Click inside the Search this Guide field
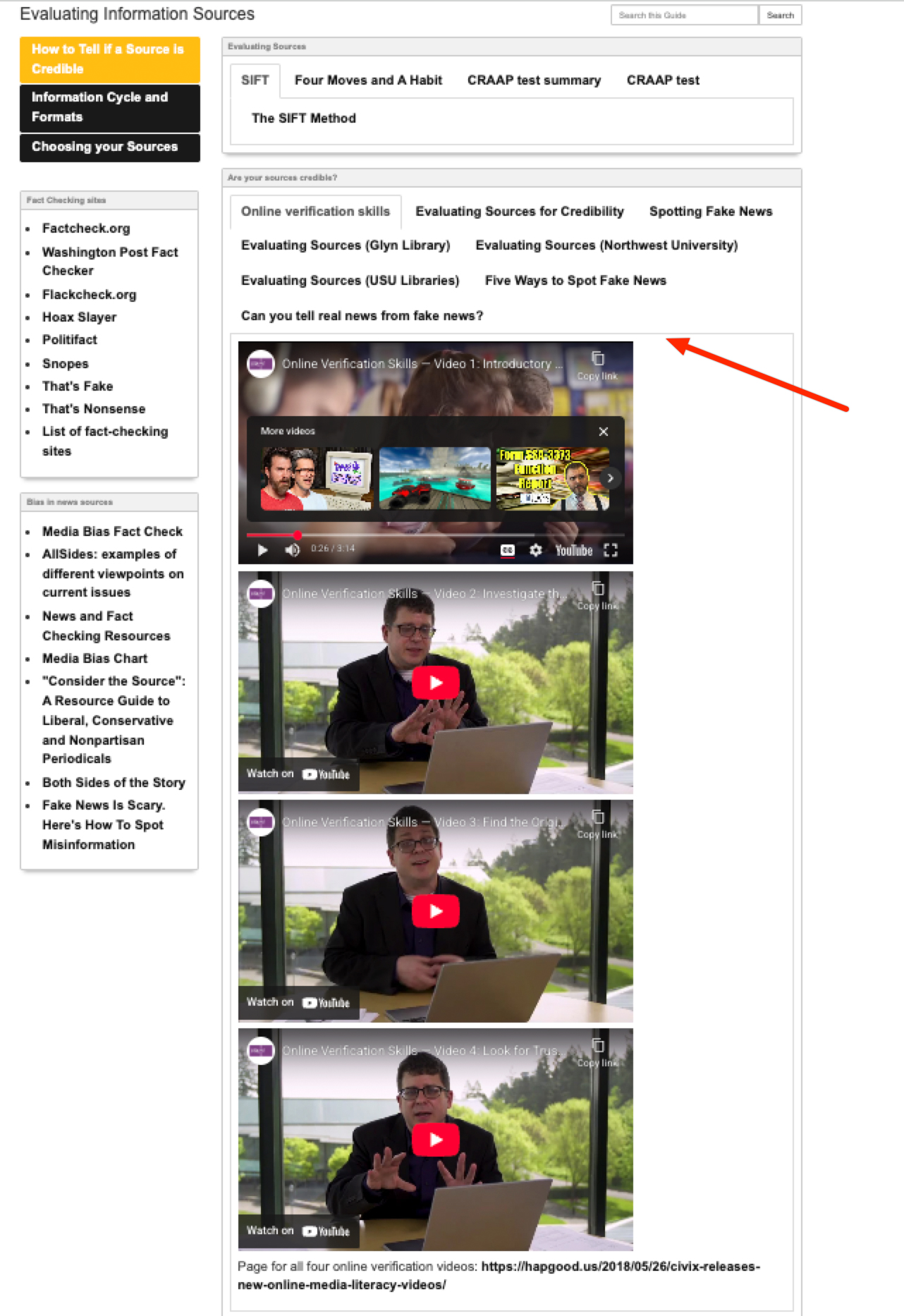The image size is (904, 1316). pyautogui.click(x=683, y=16)
